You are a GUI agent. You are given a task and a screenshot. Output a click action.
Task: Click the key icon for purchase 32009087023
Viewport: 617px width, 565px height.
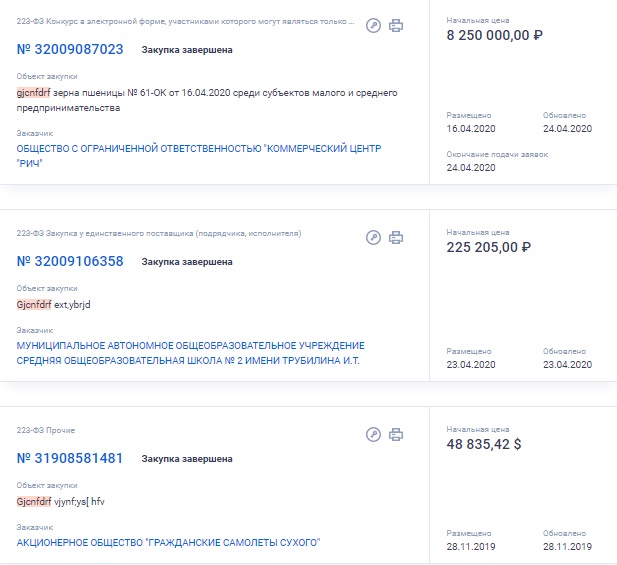(x=374, y=25)
